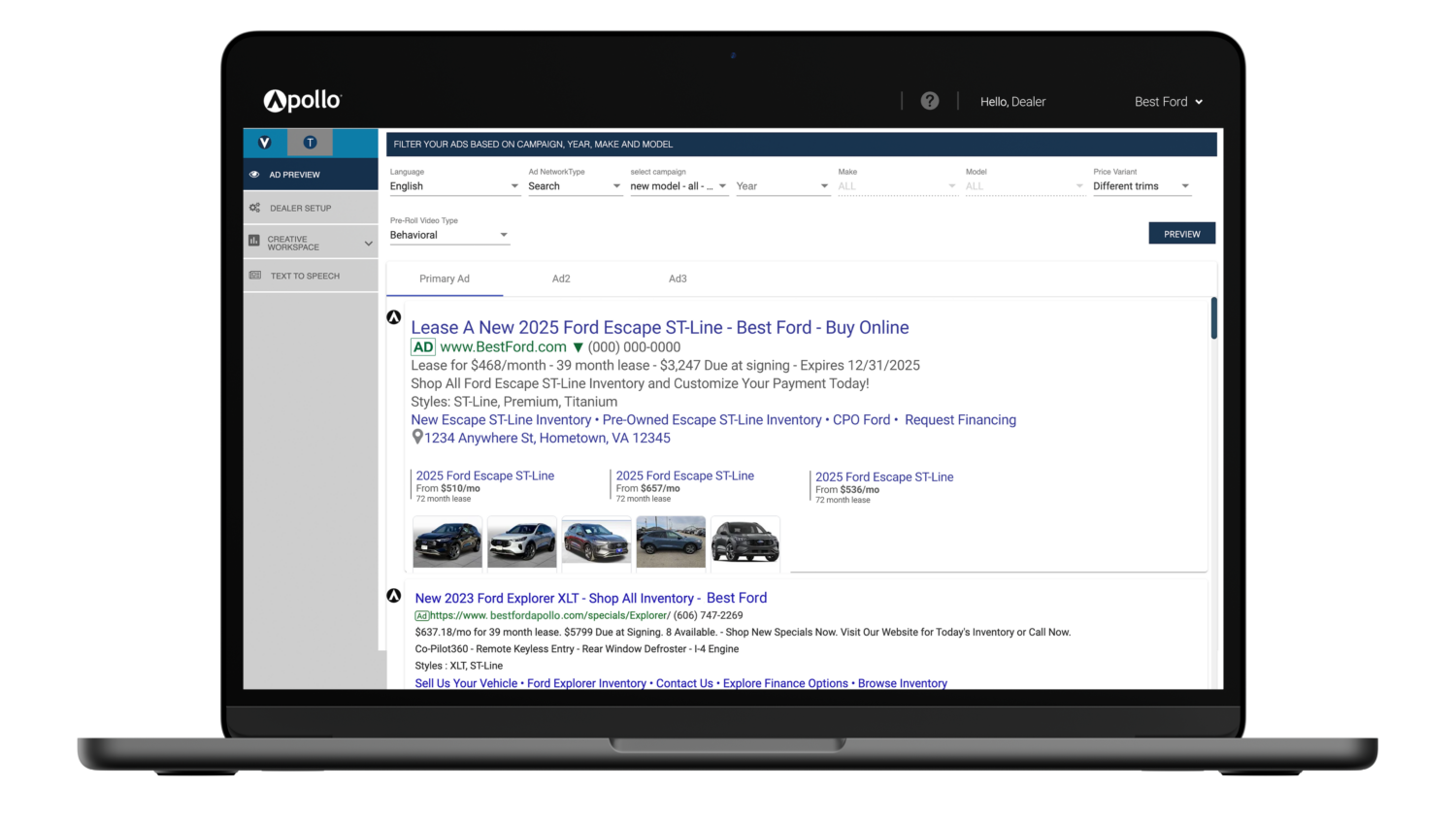Click the ad preview vertical scrollbar

[1213, 319]
